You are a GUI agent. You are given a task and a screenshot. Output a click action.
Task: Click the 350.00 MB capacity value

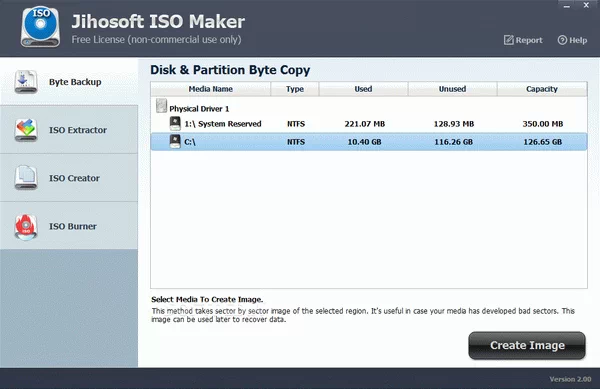[x=543, y=124]
